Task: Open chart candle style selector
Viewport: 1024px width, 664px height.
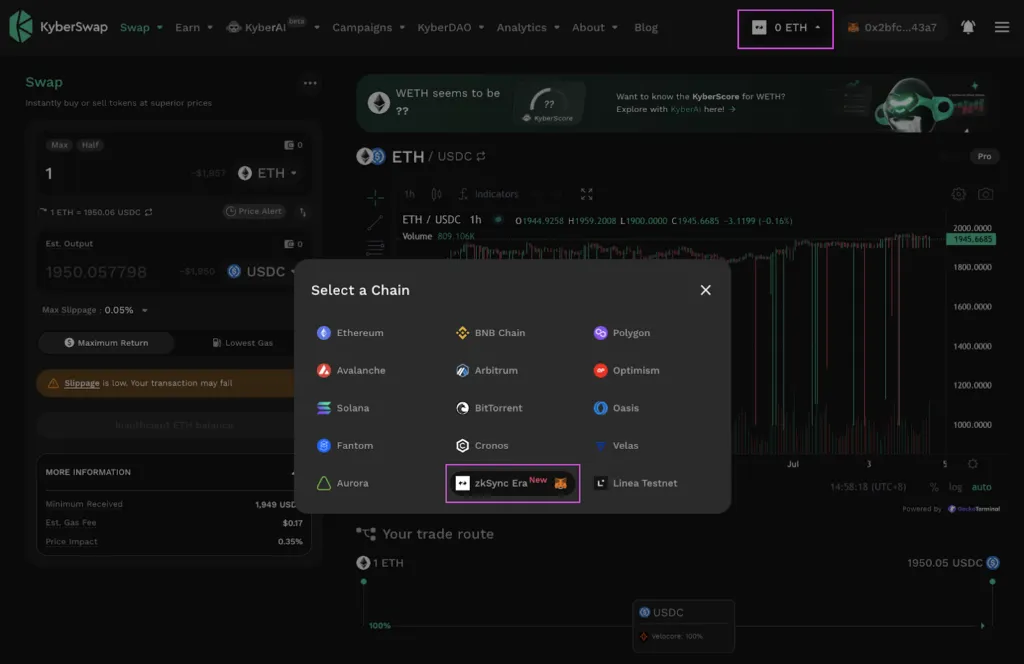Action: [x=436, y=194]
